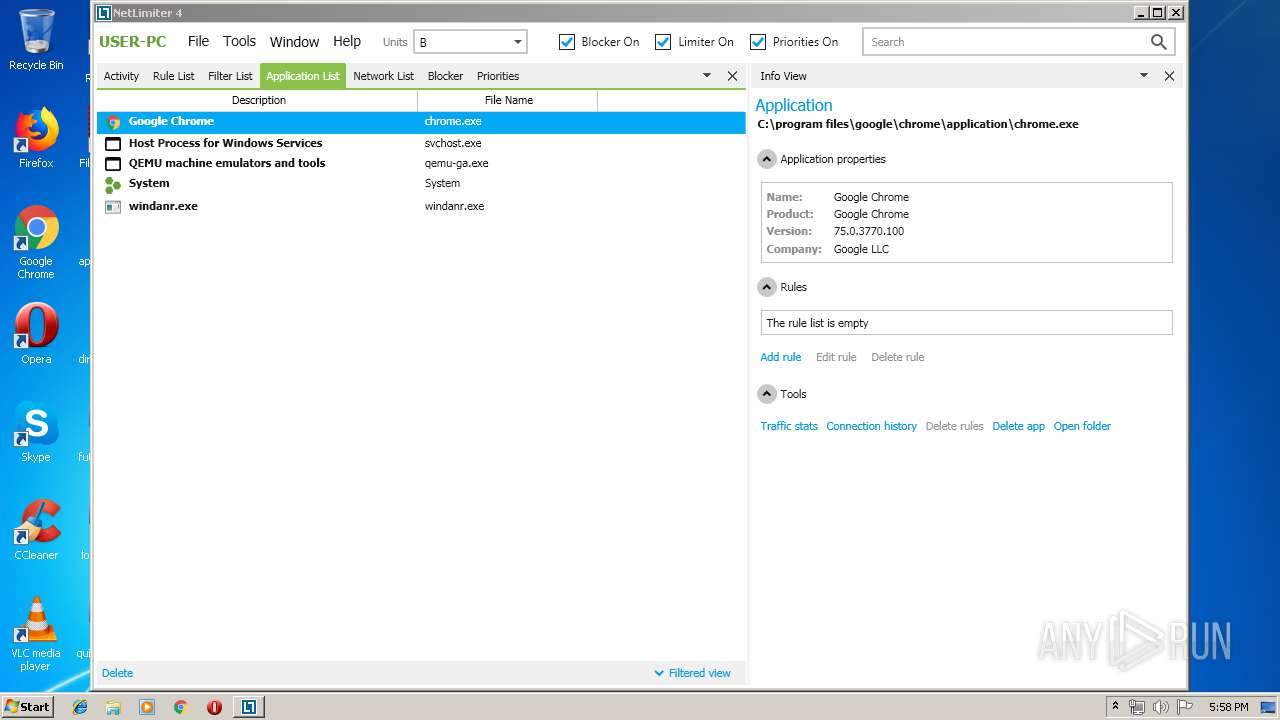
Task: Click the NetLimiter taskbar button
Action: point(248,707)
